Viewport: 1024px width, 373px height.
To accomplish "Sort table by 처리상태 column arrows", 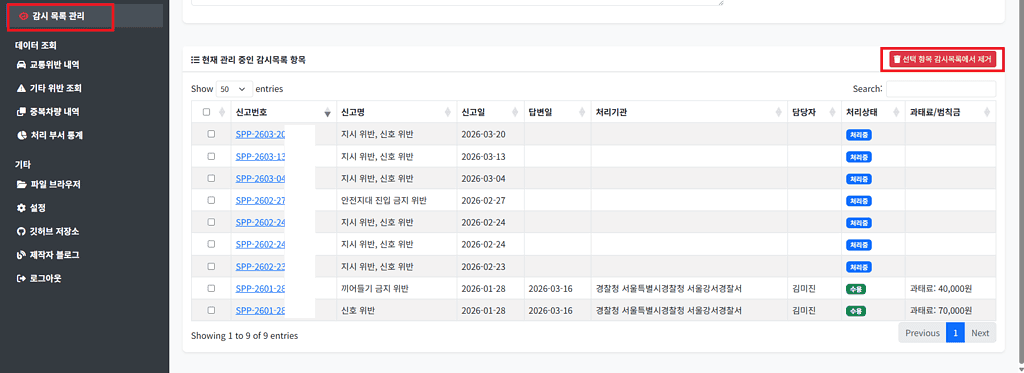I will tap(896, 112).
